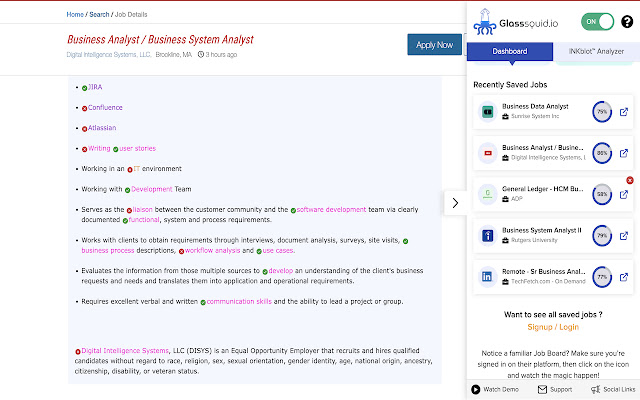Click the green check before functional
Image resolution: width=640 pixels, height=400 pixels.
(x=125, y=220)
